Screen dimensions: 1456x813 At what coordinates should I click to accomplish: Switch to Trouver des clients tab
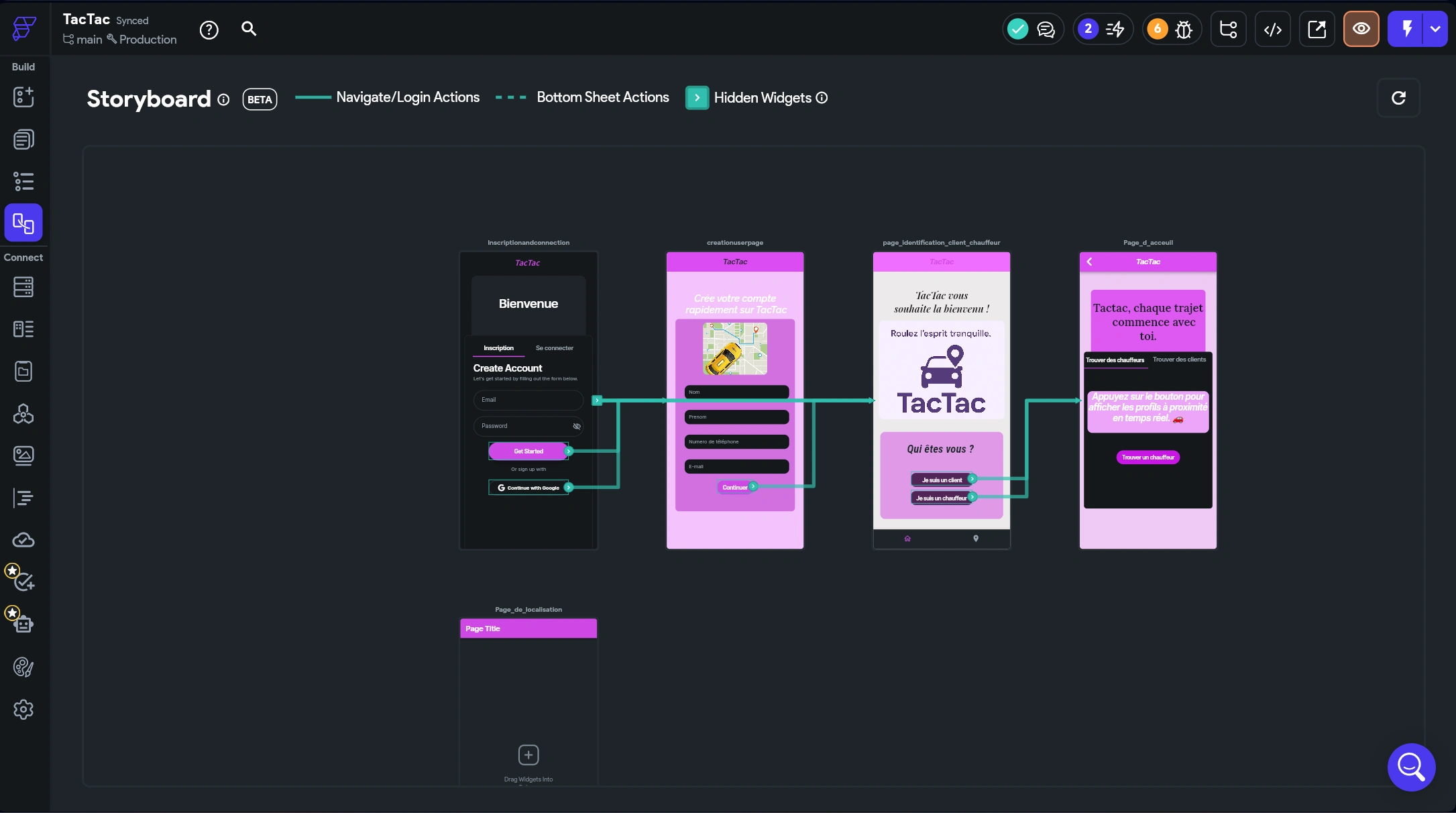(x=1179, y=360)
